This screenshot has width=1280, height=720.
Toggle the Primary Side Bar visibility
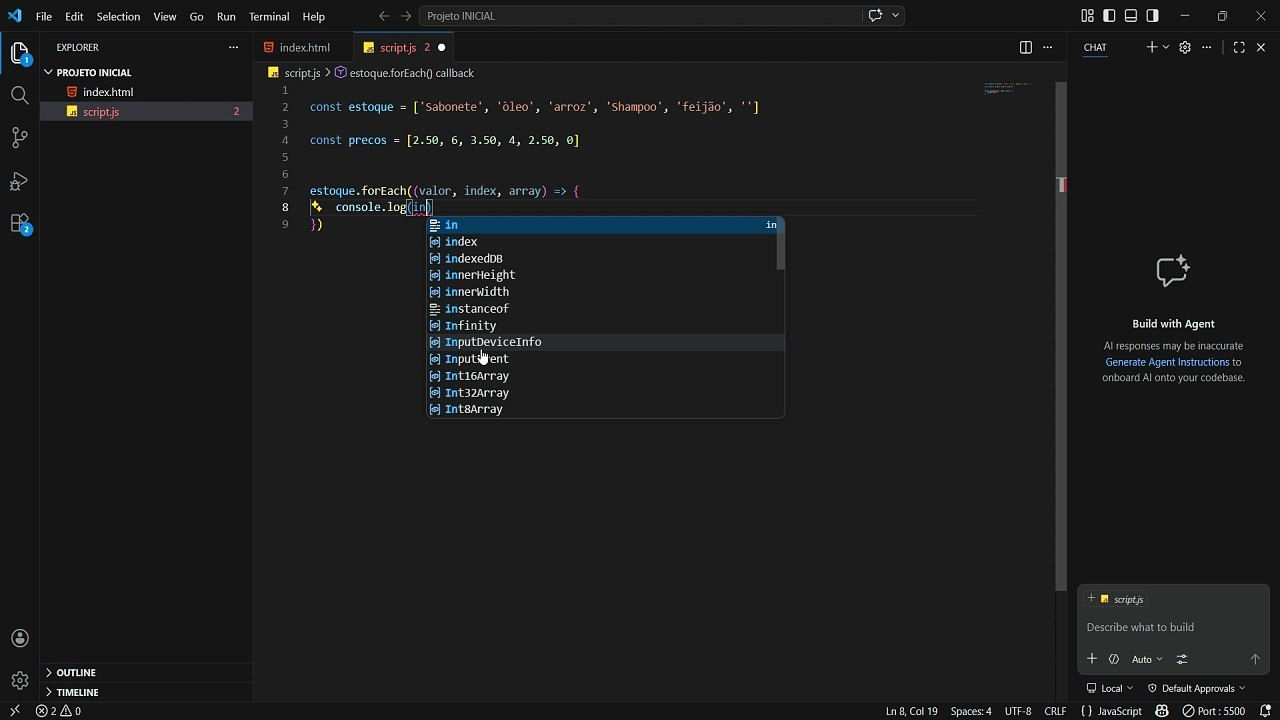[x=1109, y=16]
